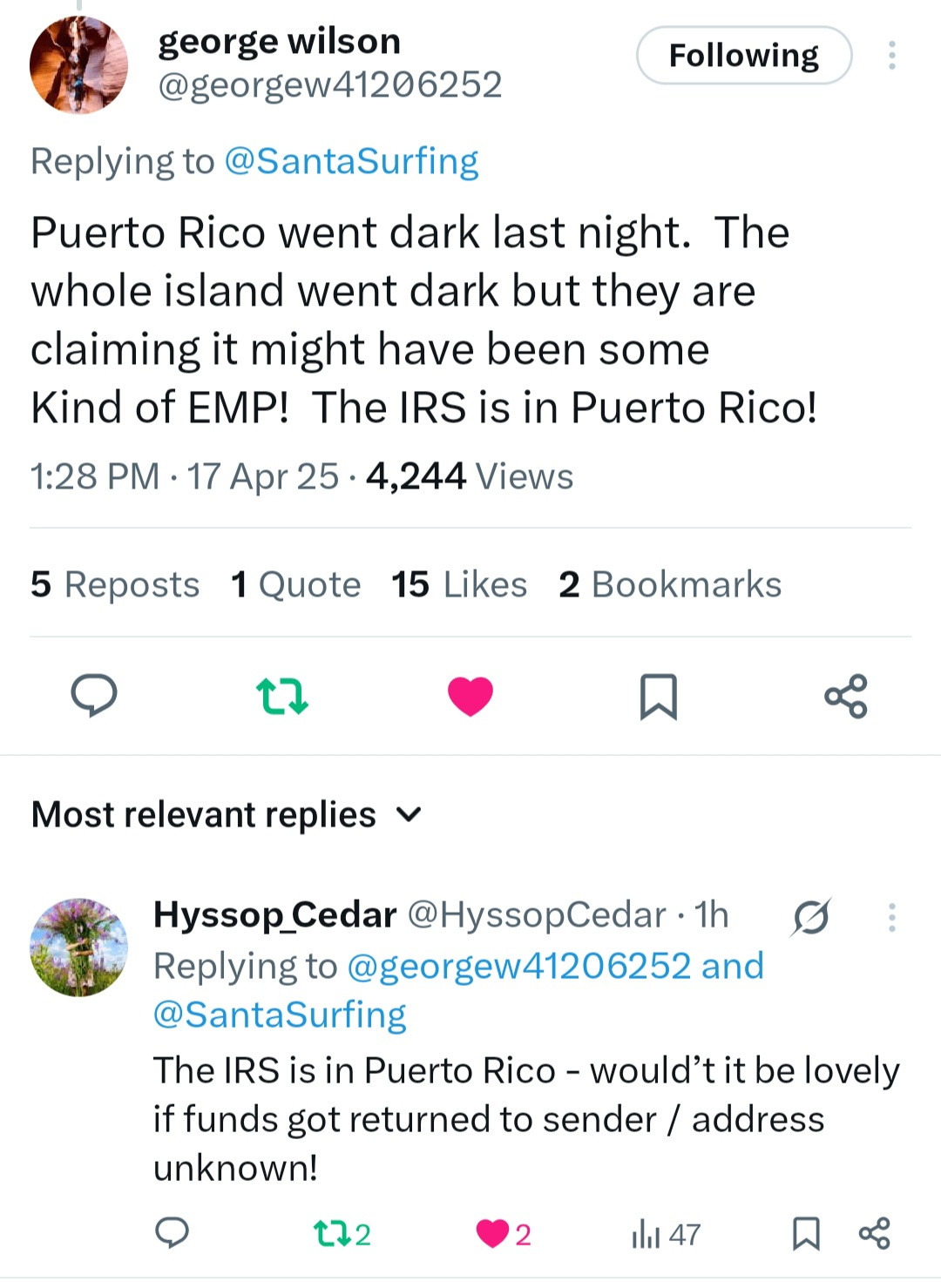Open more options on Hyssop_Cedar's reply
Viewport: 941px width, 1288px height.
tap(891, 917)
